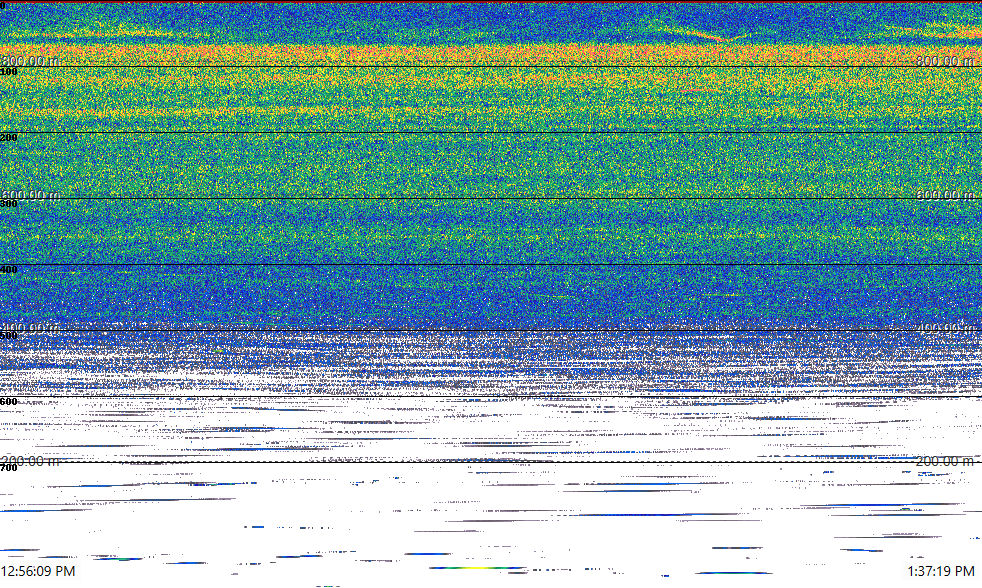
Task: Select the 700 depth scale label
Action: tap(9, 468)
